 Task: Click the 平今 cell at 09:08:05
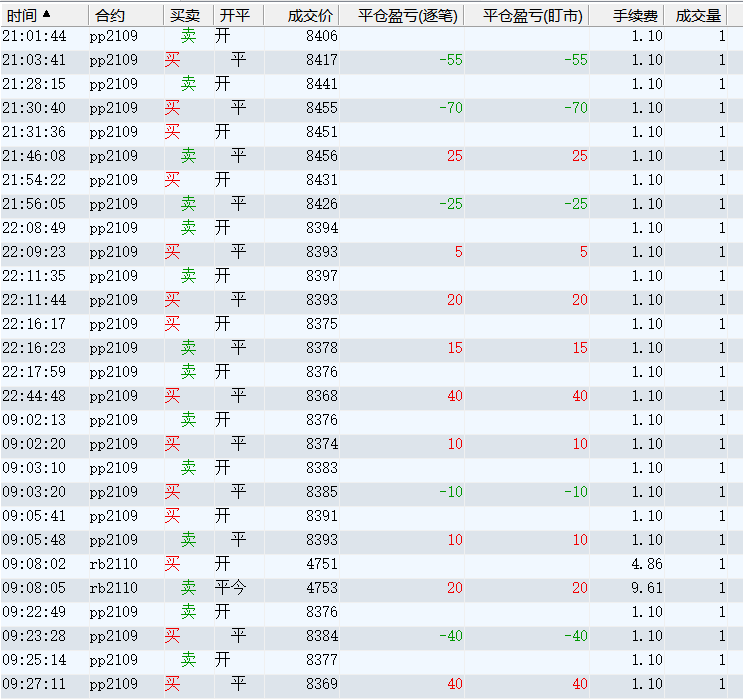(x=230, y=588)
